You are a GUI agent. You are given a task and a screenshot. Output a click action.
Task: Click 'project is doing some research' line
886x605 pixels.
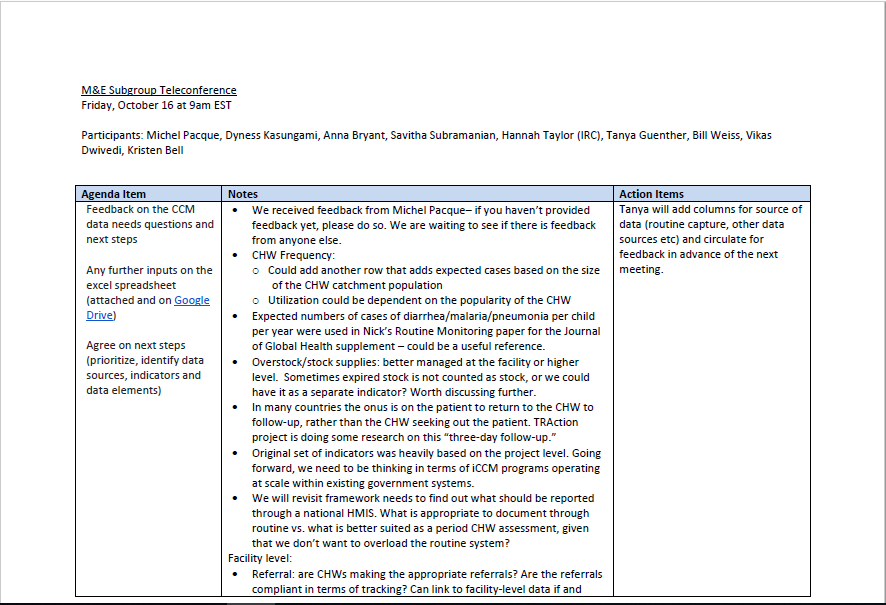(404, 437)
